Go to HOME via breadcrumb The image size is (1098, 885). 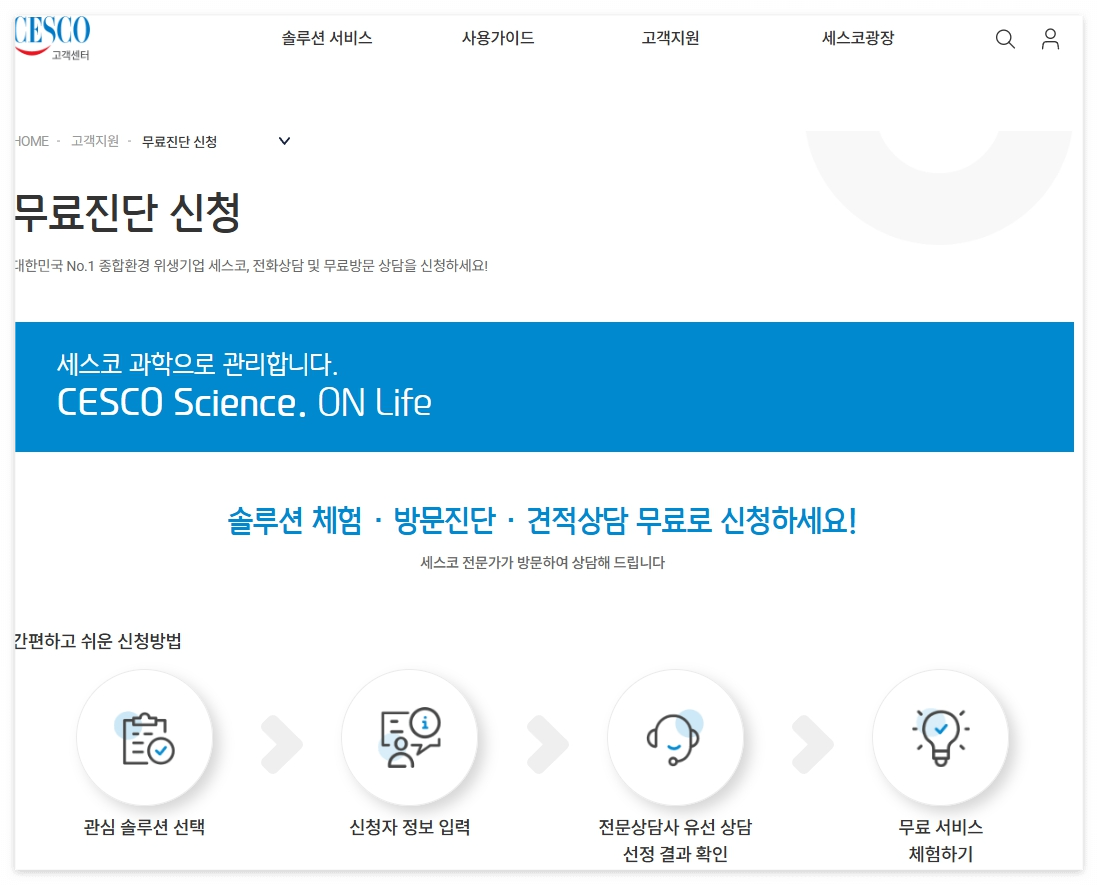pyautogui.click(x=32, y=141)
